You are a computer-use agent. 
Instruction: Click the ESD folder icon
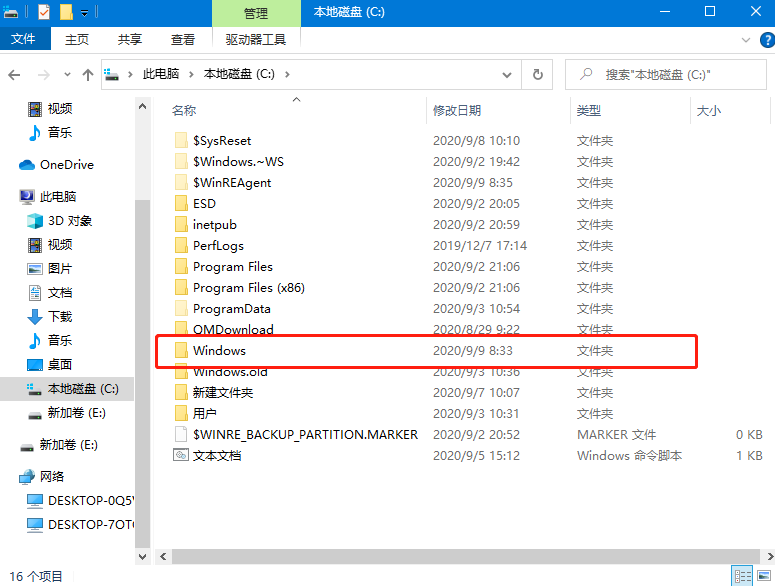coord(181,204)
